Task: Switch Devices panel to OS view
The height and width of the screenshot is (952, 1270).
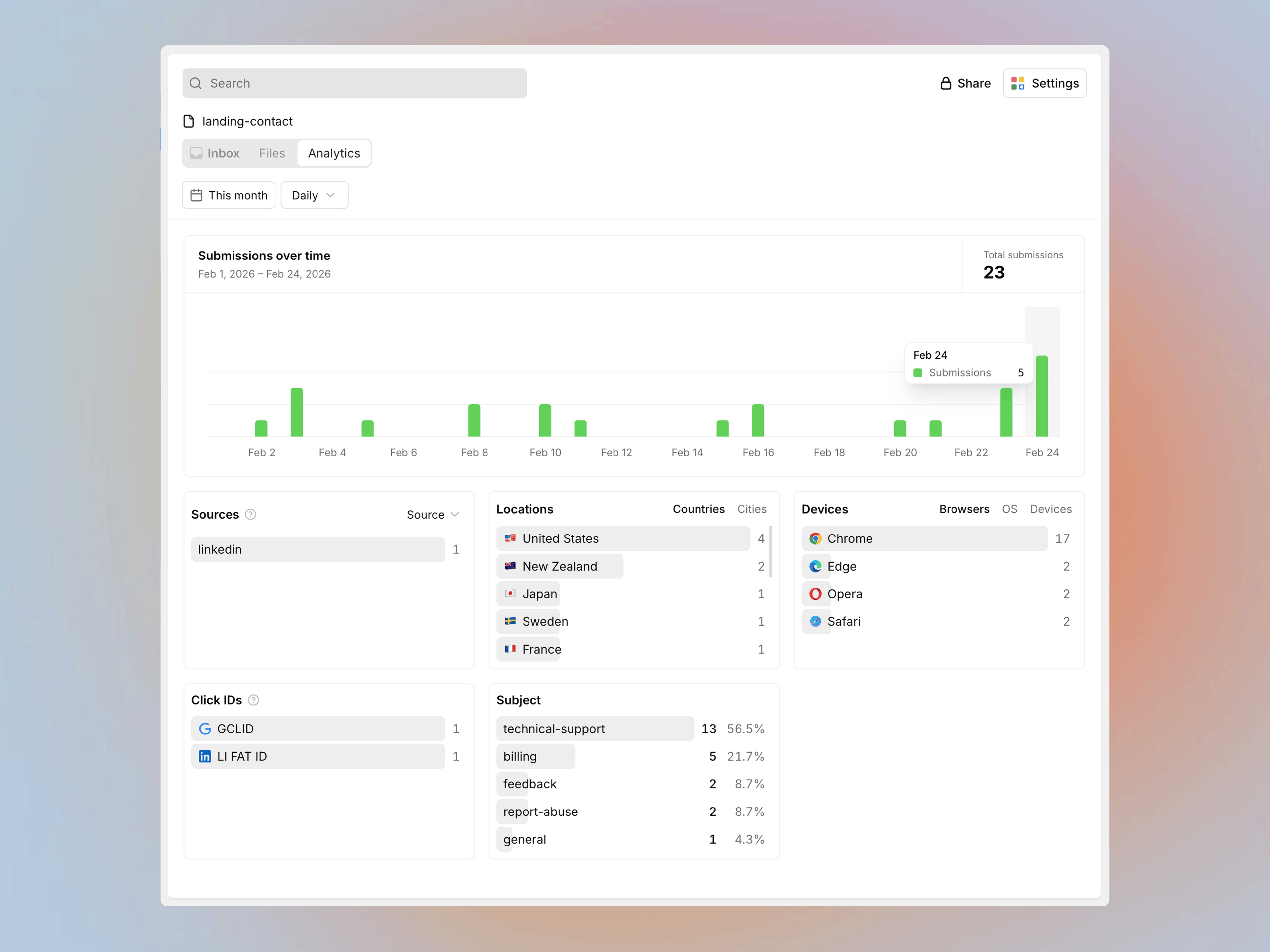Action: (x=1010, y=509)
